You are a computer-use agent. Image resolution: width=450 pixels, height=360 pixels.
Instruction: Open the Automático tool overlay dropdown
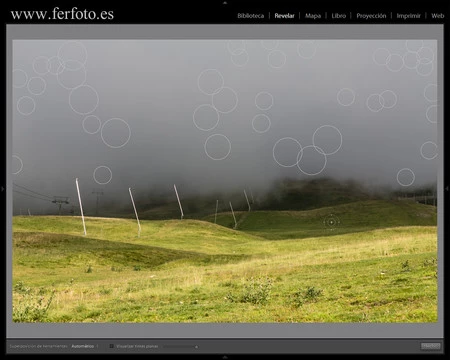pyautogui.click(x=84, y=346)
